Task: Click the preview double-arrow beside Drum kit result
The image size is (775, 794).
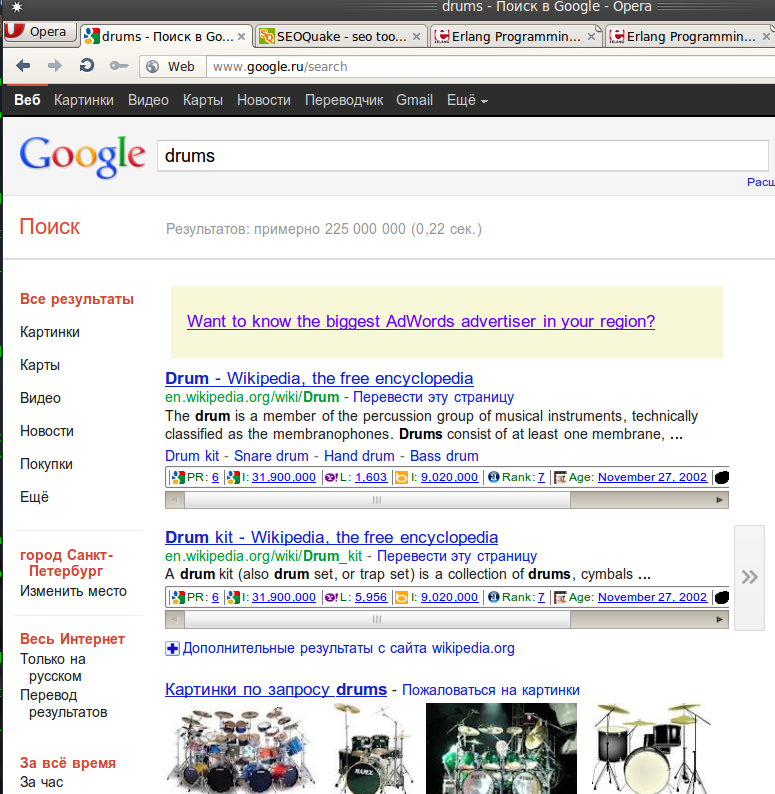Action: click(x=749, y=576)
